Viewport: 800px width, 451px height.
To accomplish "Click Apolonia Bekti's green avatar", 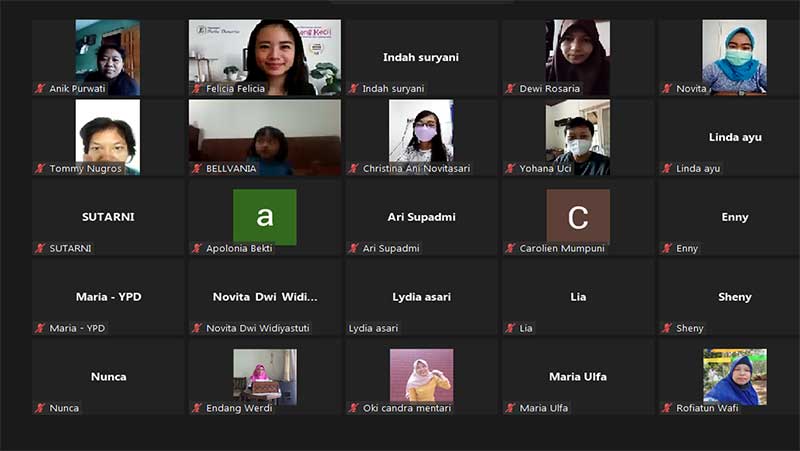I will (x=265, y=217).
